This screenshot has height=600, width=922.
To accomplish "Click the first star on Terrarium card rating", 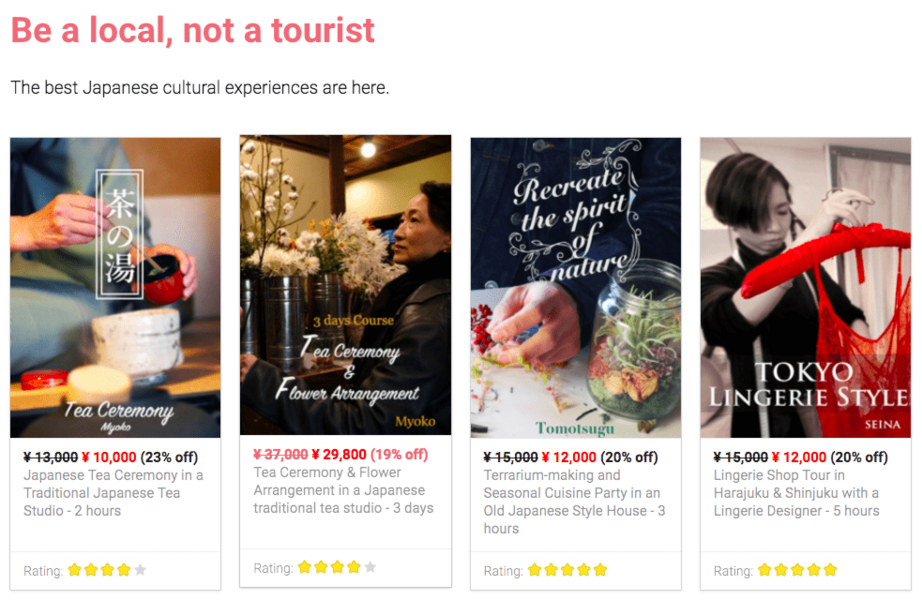I will 534,569.
